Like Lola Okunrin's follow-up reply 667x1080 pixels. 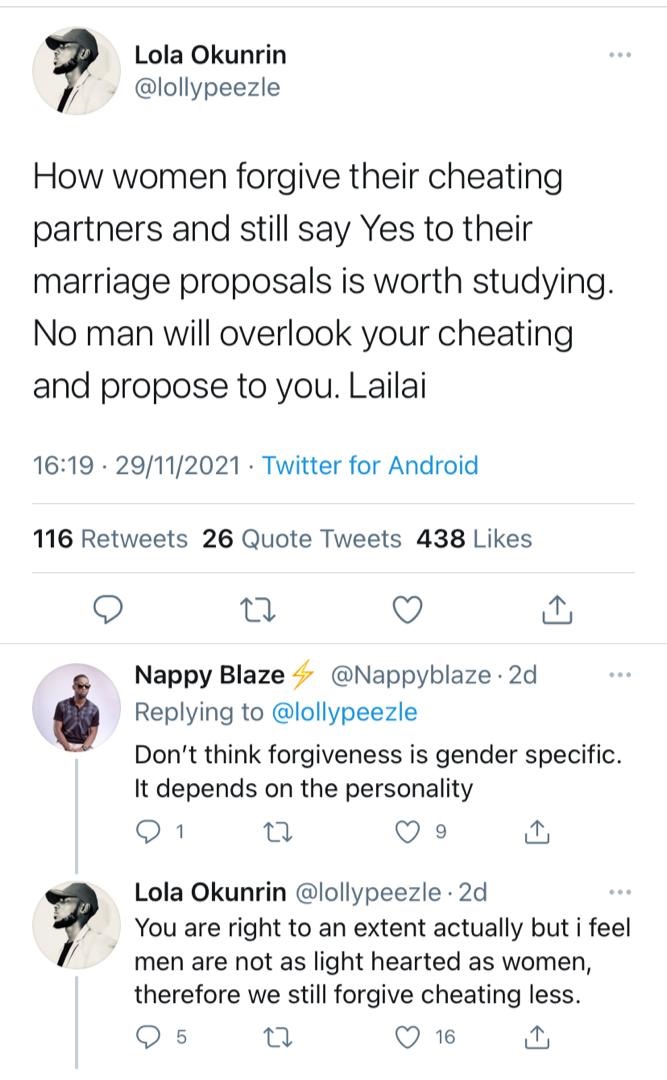coord(407,1037)
